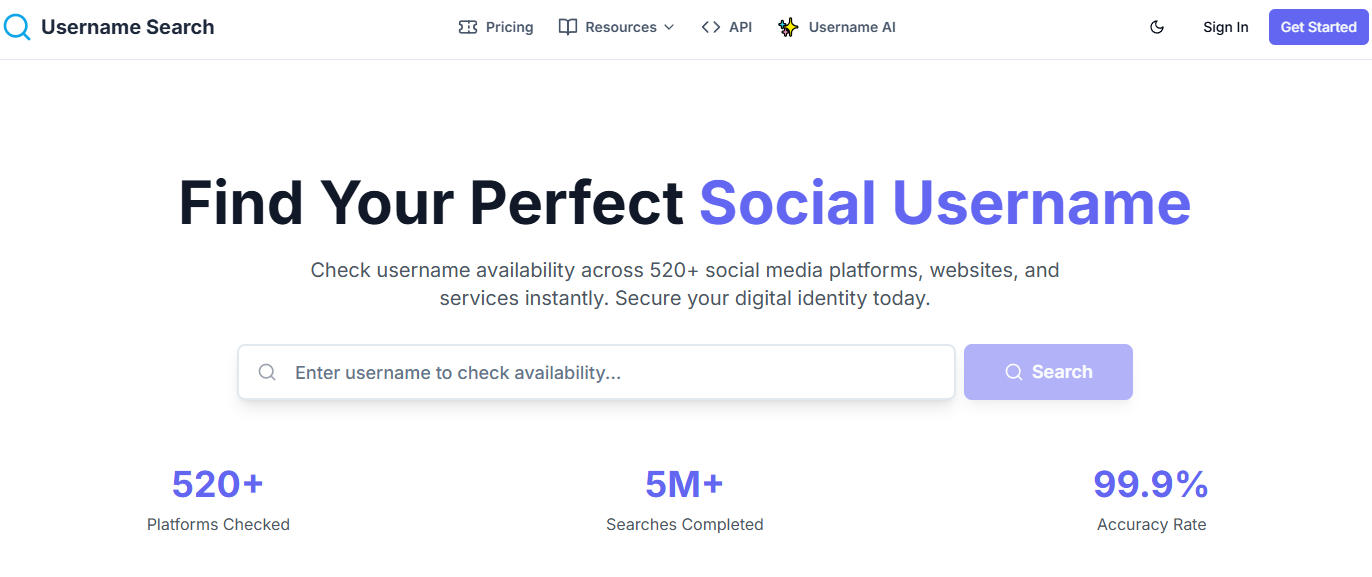This screenshot has height=577, width=1372.
Task: Click the magnifier icon inside the Search button
Action: point(1014,371)
